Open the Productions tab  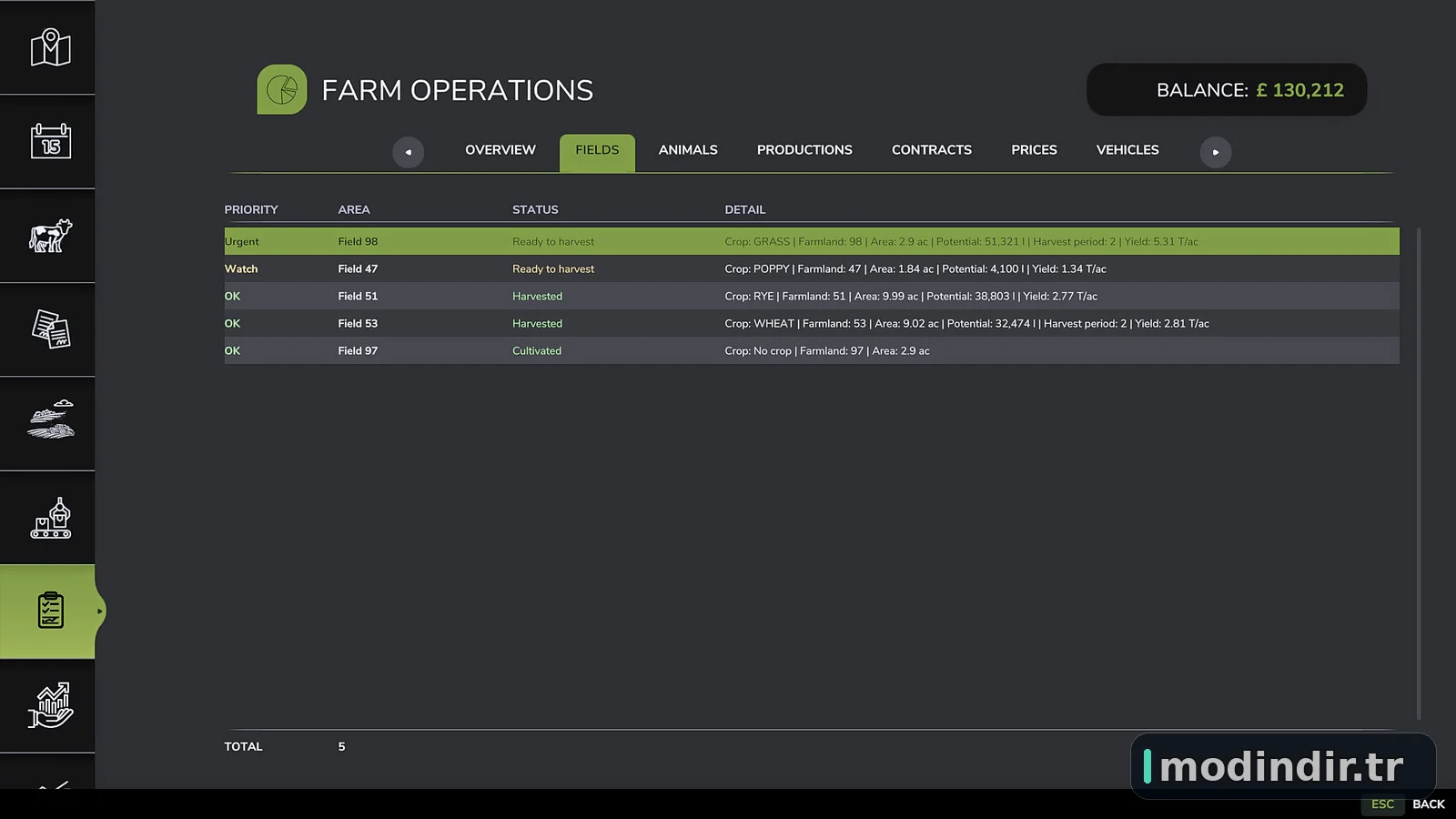pyautogui.click(x=804, y=150)
